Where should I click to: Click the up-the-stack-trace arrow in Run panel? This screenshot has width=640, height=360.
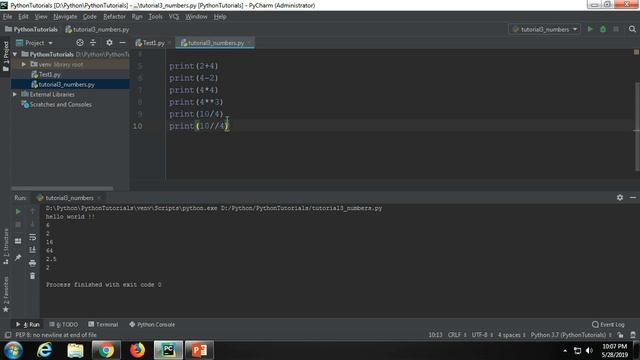point(32,211)
